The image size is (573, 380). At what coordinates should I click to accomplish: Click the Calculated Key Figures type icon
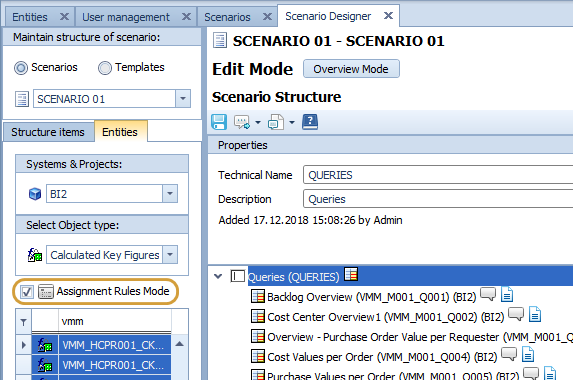click(35, 255)
